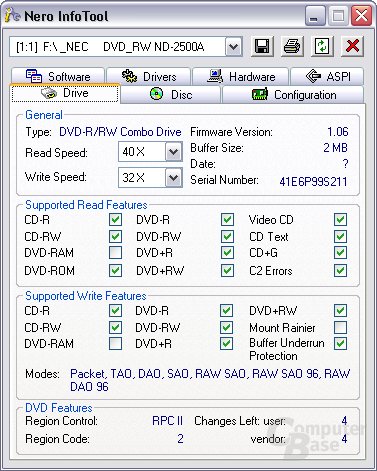Expand the Read Speed dropdown

(173, 152)
